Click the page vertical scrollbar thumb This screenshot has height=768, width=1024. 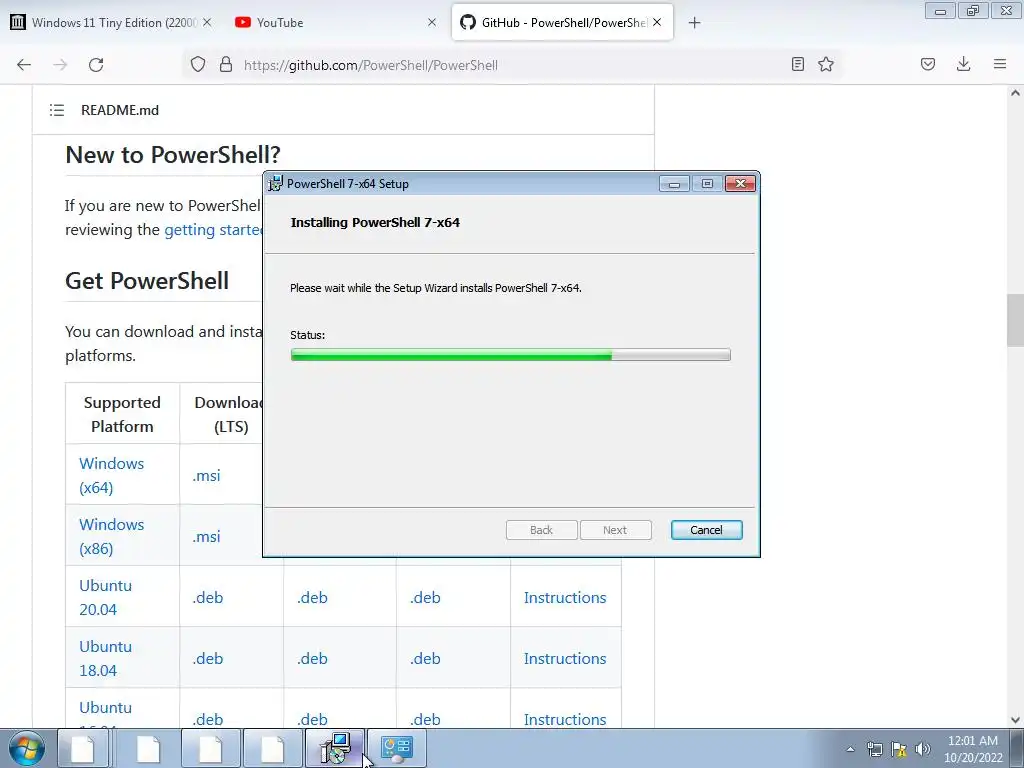(1015, 321)
